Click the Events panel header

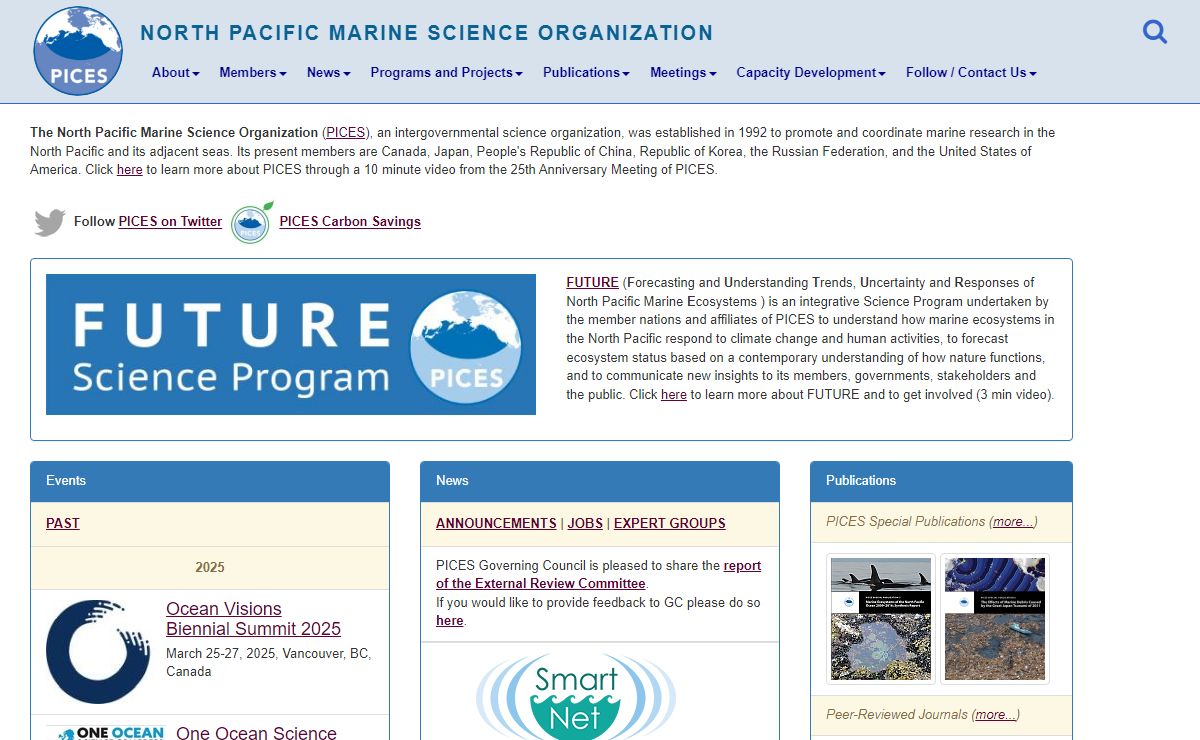click(210, 481)
